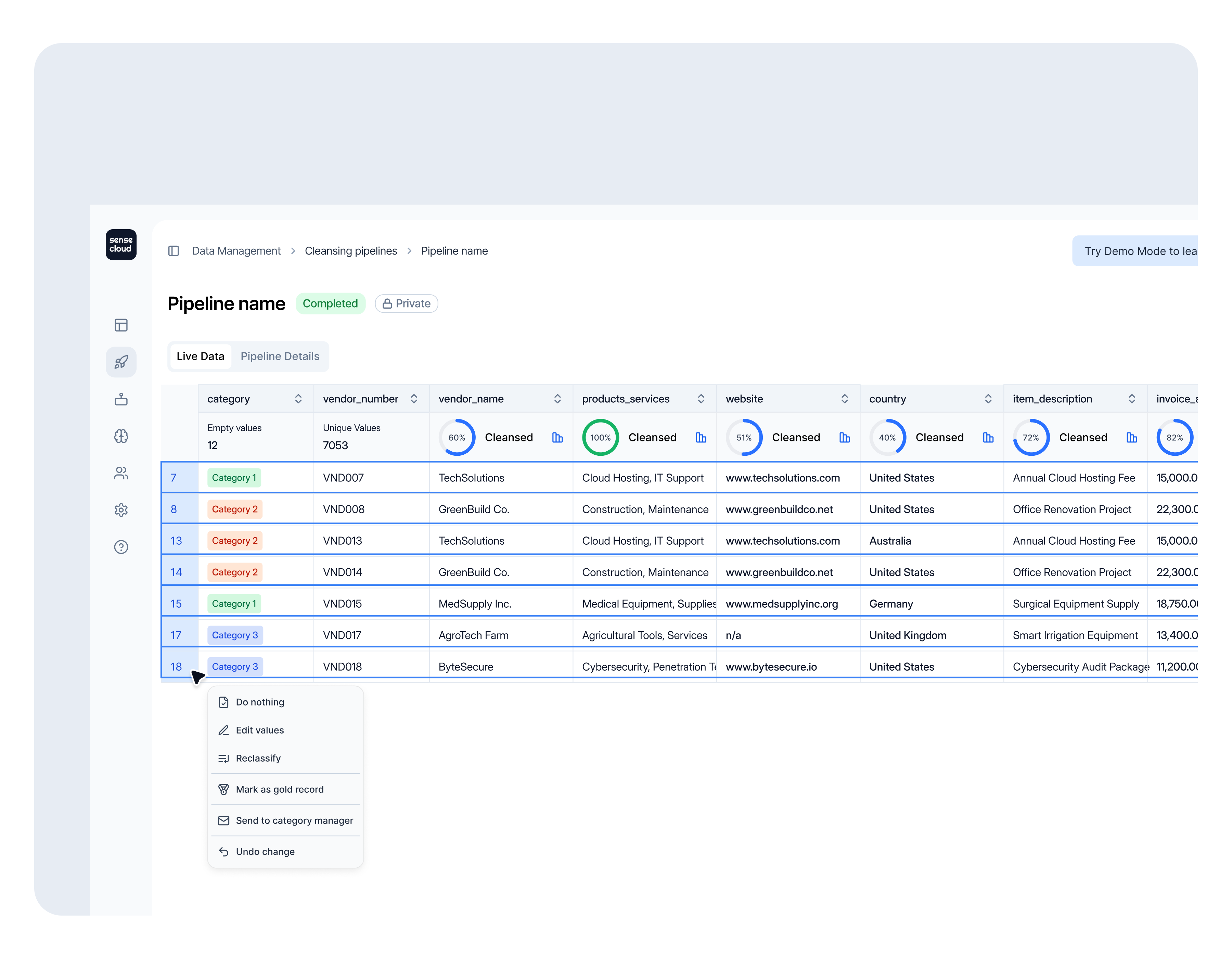Open the robot bot icon in sidebar
This screenshot has height=958, width=1232.
[x=121, y=399]
